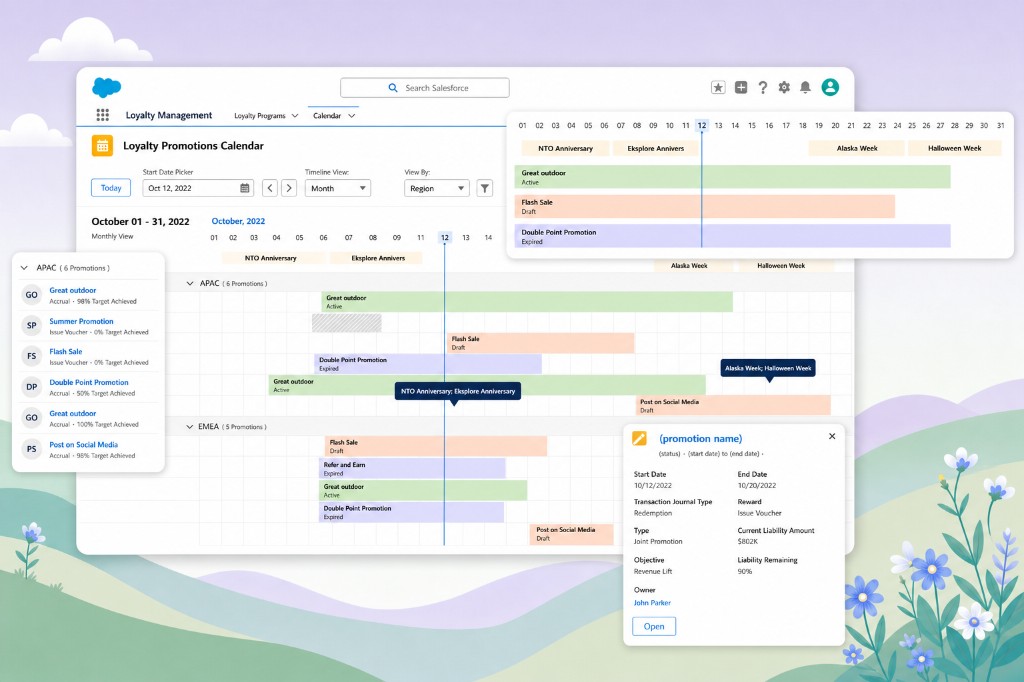Viewport: 1024px width, 682px height.
Task: Open the user profile avatar
Action: pyautogui.click(x=830, y=88)
